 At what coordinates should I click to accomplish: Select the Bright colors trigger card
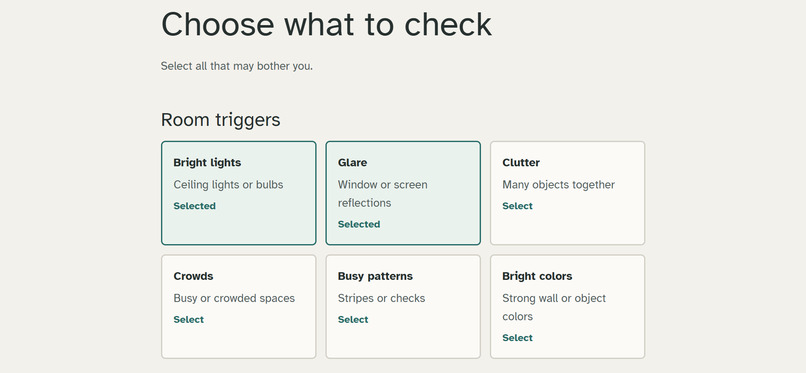click(x=567, y=307)
